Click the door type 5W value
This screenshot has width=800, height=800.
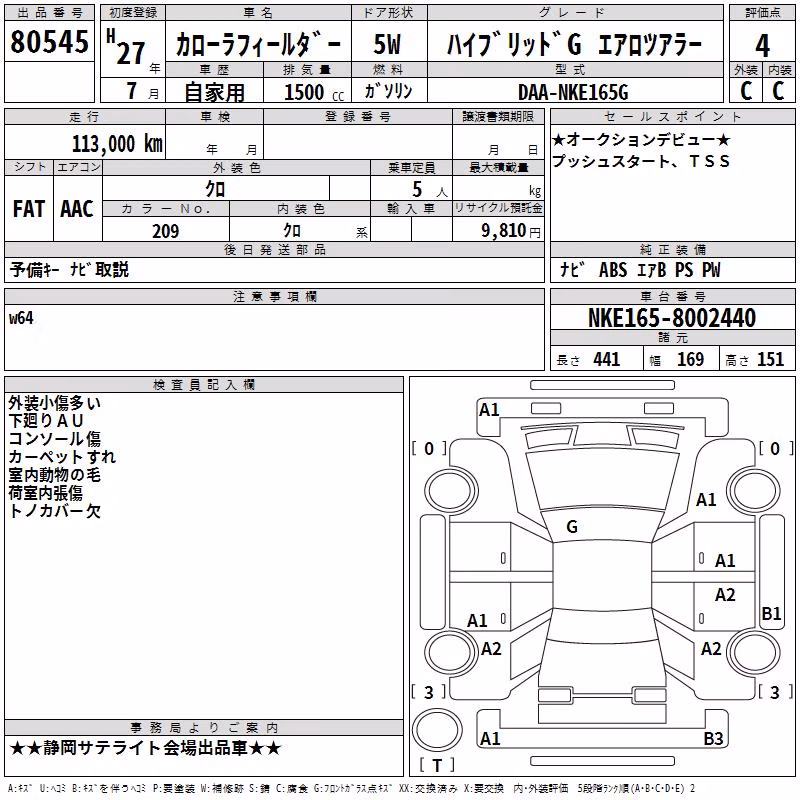388,44
